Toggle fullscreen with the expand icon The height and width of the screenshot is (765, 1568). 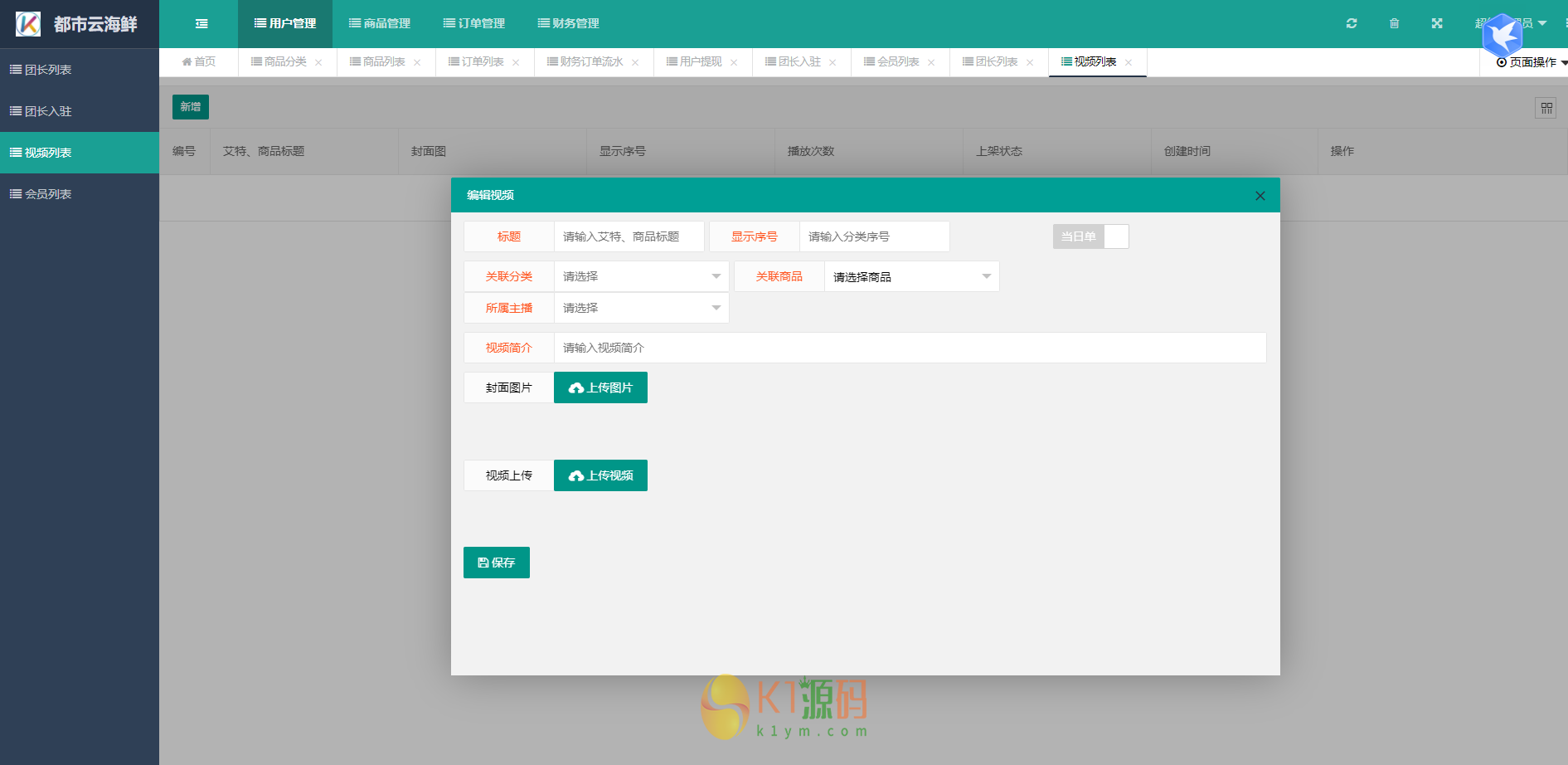(1437, 23)
